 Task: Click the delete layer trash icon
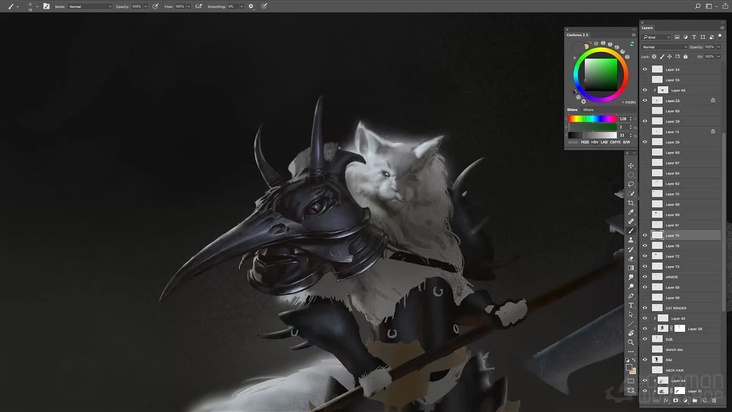coord(714,400)
